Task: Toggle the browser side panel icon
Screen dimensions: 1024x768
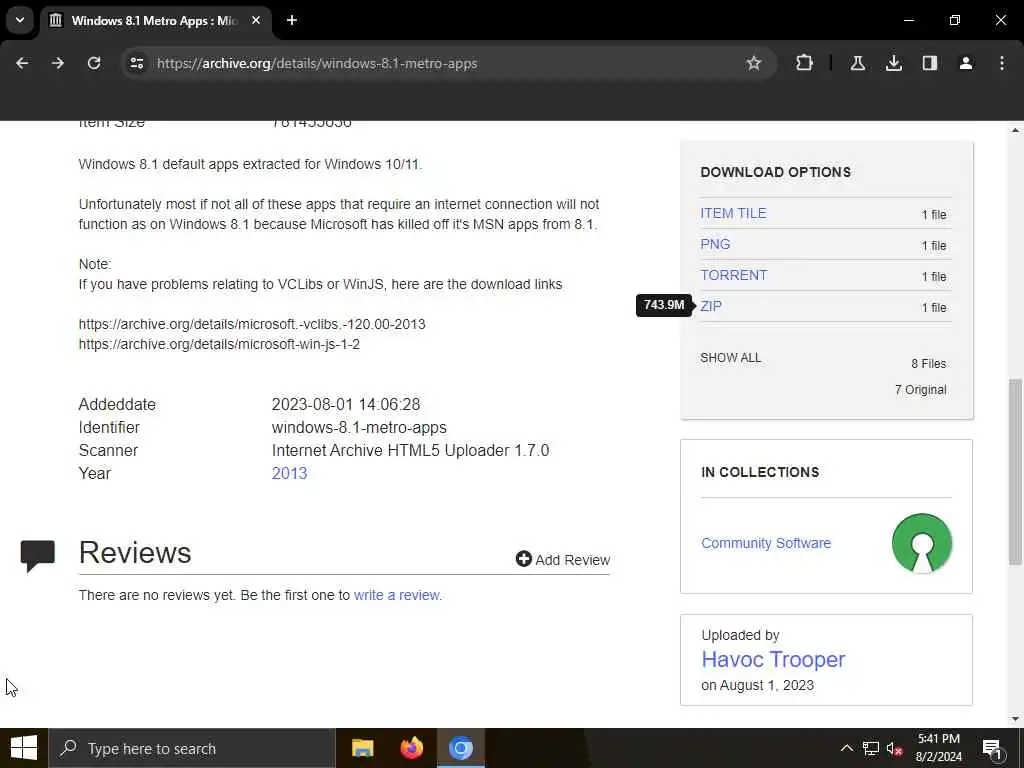Action: [x=929, y=63]
